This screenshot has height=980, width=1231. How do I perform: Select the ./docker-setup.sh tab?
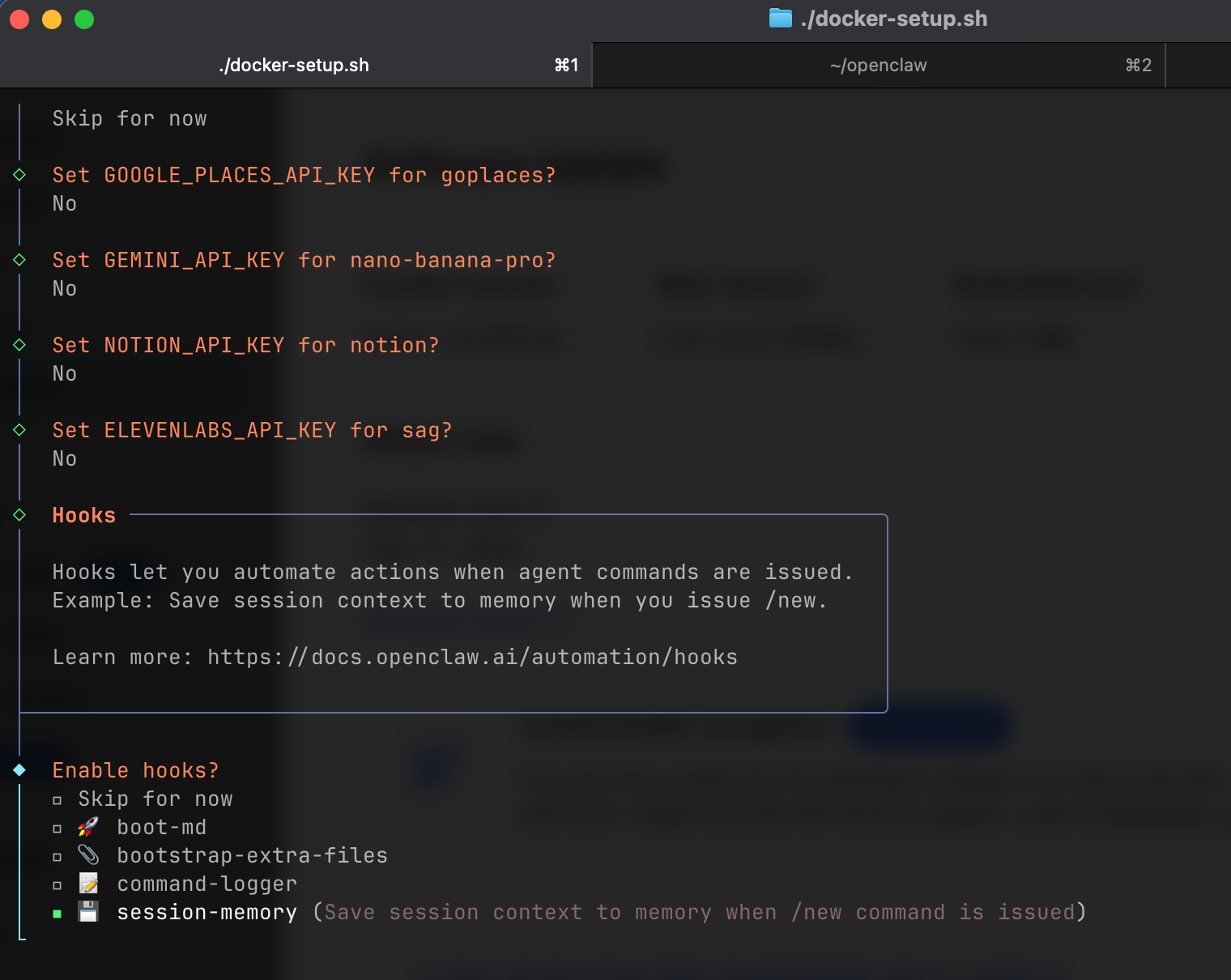tap(294, 66)
